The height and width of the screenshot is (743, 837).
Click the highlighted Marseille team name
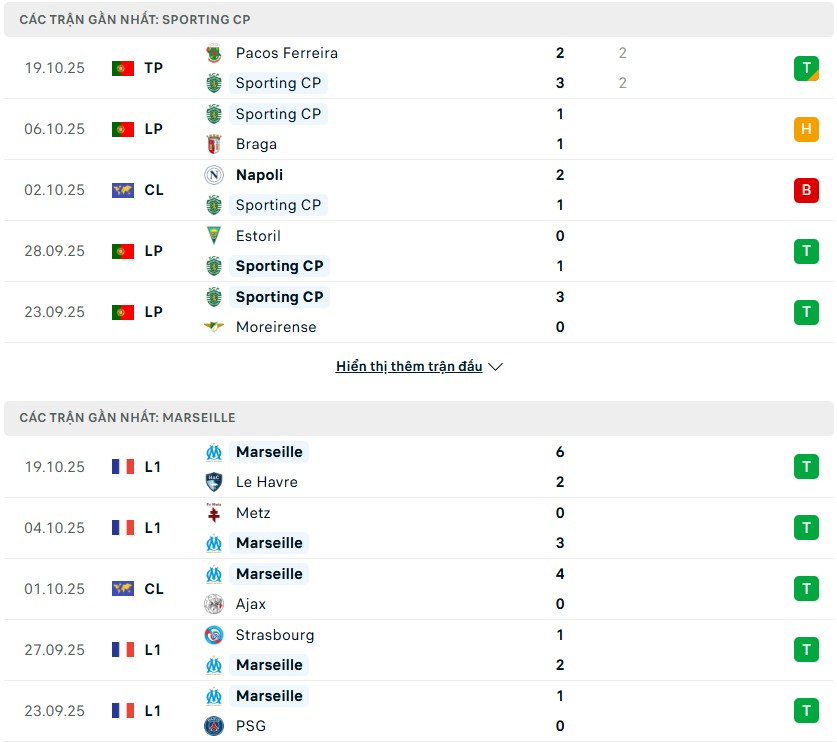269,452
